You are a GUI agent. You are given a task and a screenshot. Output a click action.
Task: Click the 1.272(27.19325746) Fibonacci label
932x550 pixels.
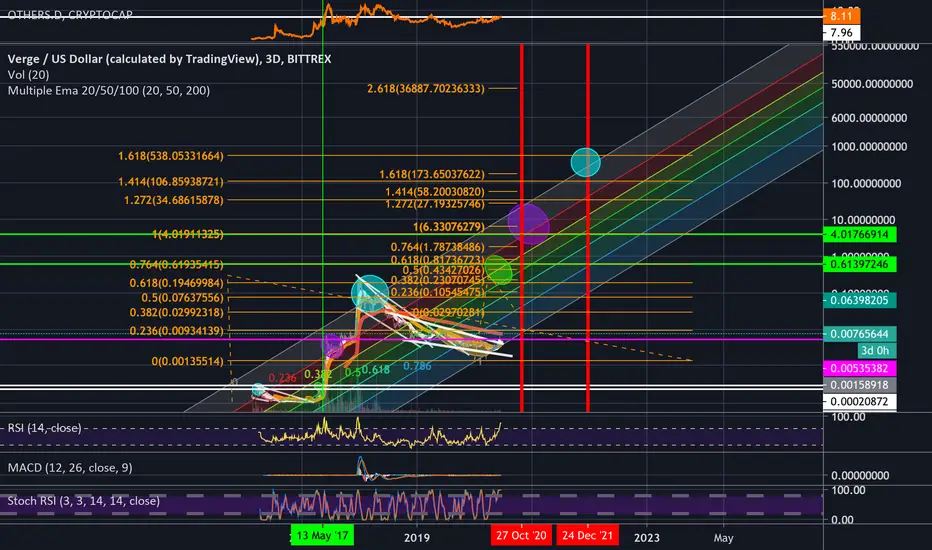(434, 204)
